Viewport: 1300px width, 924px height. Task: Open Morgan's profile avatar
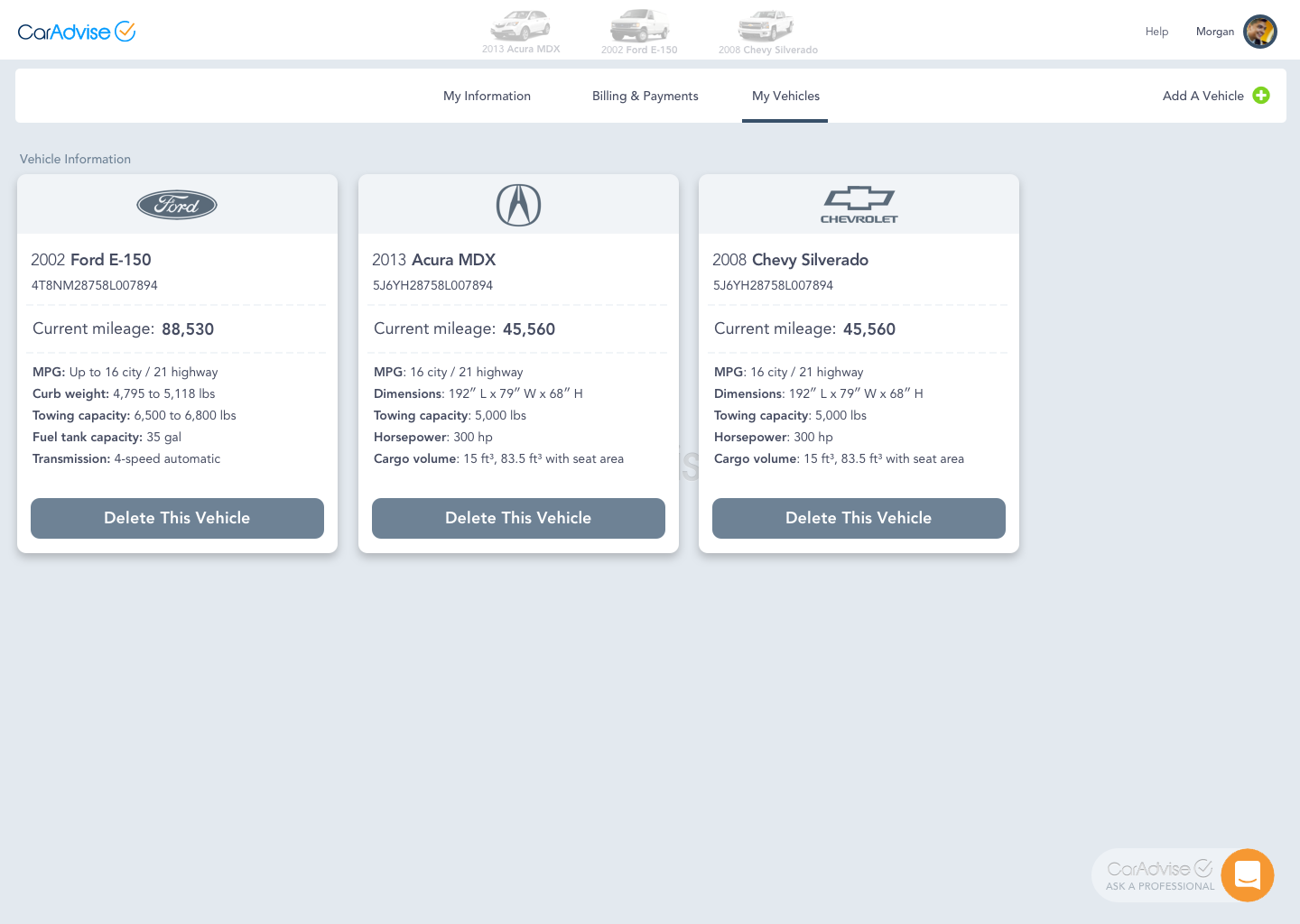[x=1260, y=32]
